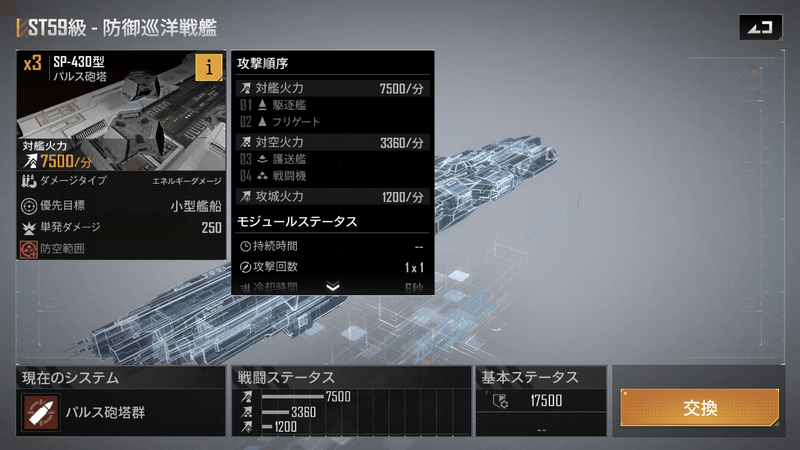Viewport: 800px width, 450px height.
Task: Click the 持続時間 clock icon
Action: (x=245, y=246)
